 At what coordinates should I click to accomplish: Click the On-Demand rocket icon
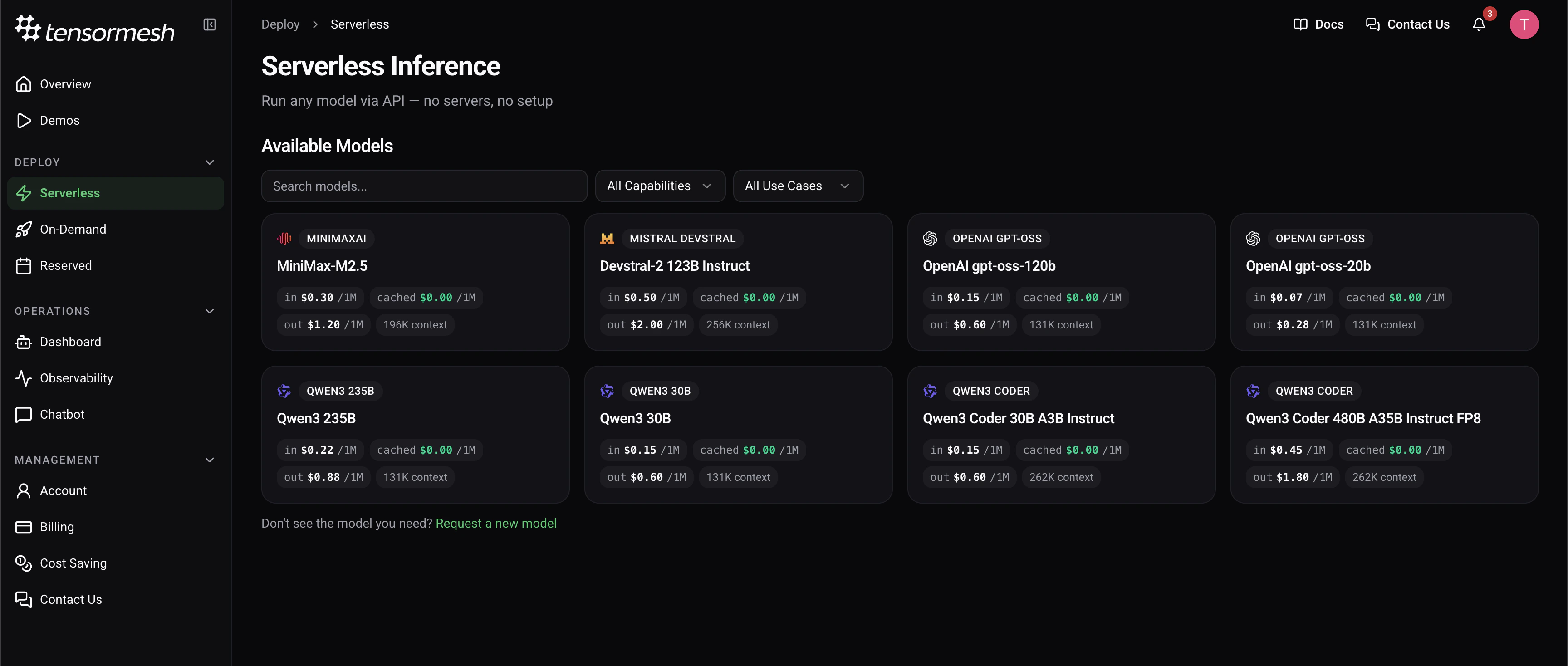coord(23,230)
